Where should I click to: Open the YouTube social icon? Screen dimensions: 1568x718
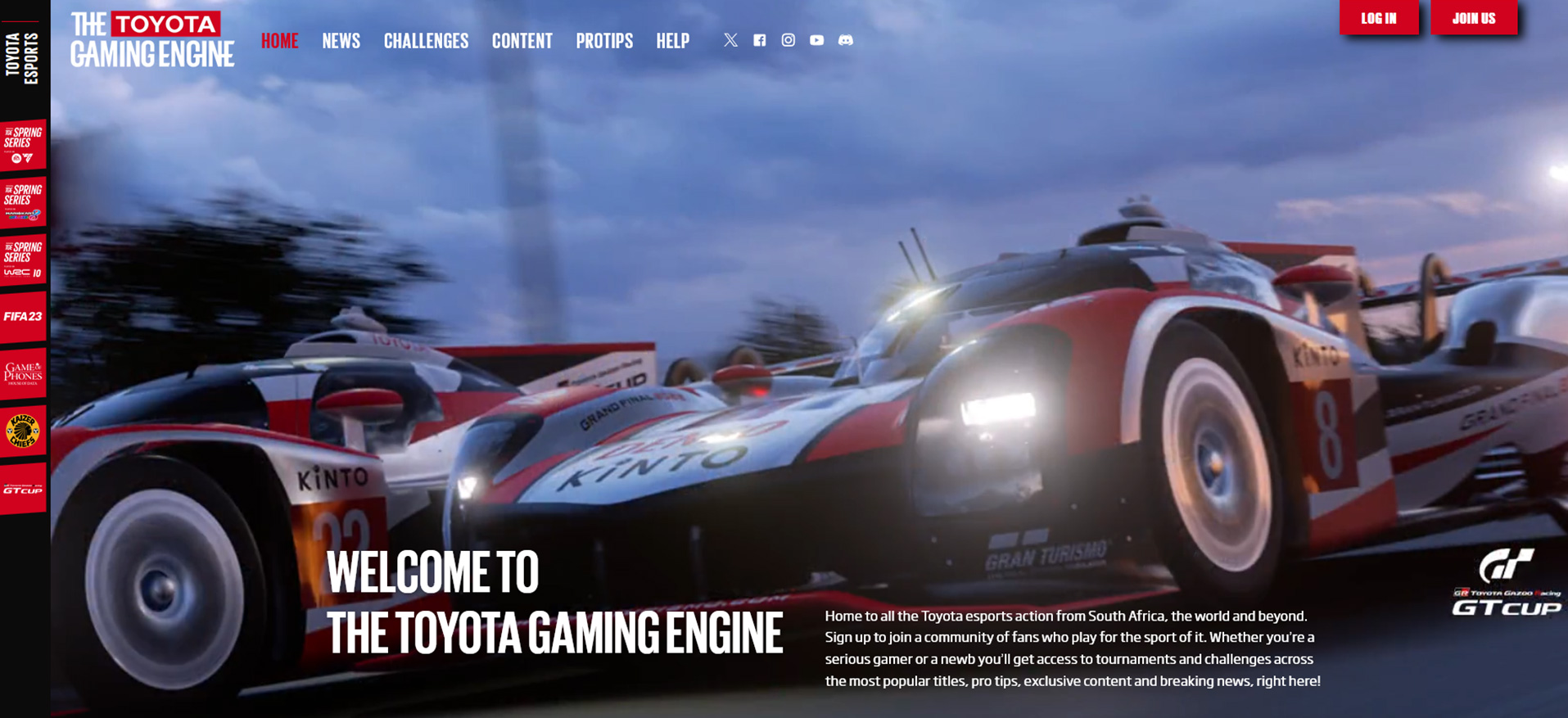817,40
